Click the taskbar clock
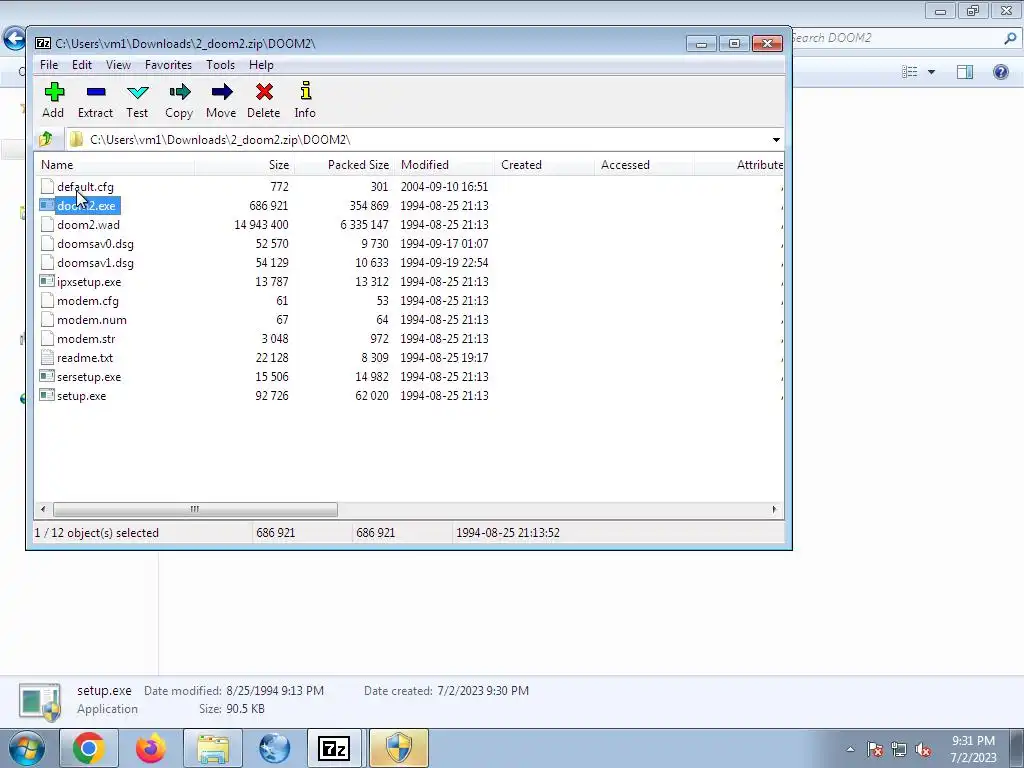The width and height of the screenshot is (1024, 768). (x=973, y=749)
